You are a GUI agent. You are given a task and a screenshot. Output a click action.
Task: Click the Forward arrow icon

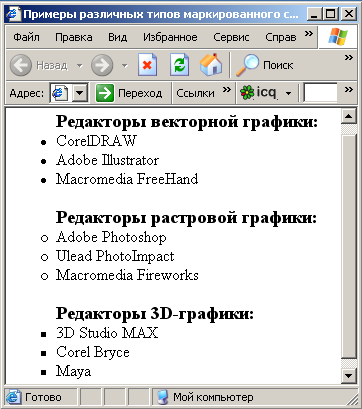click(102, 65)
